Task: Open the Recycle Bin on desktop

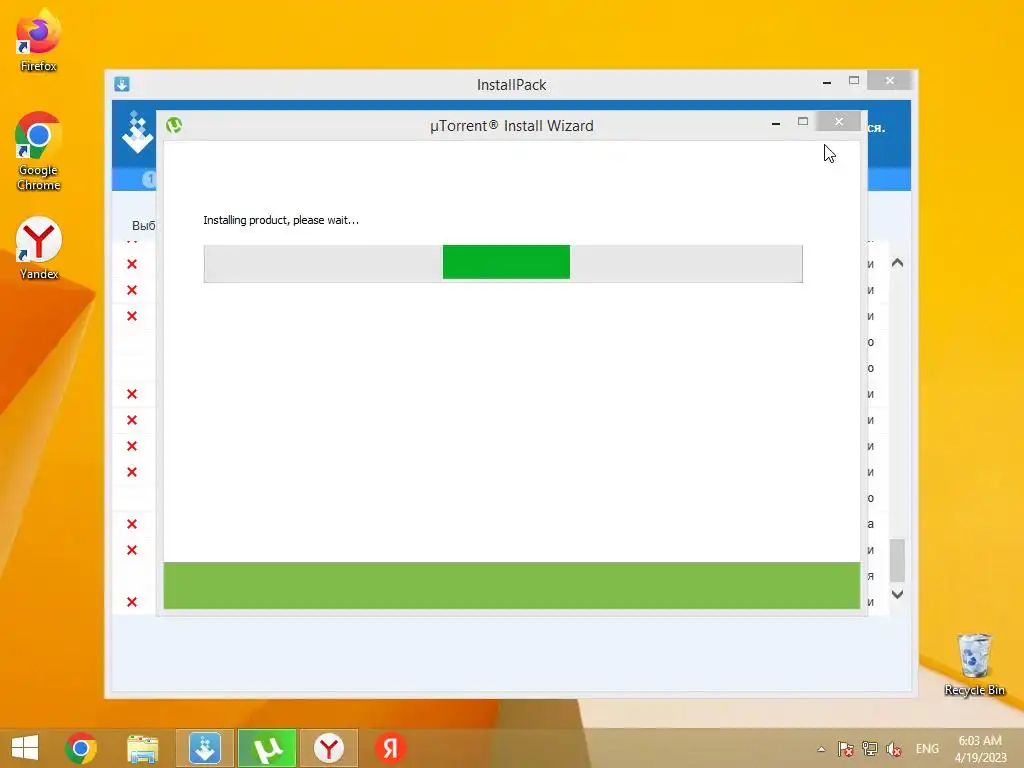Action: [974, 665]
